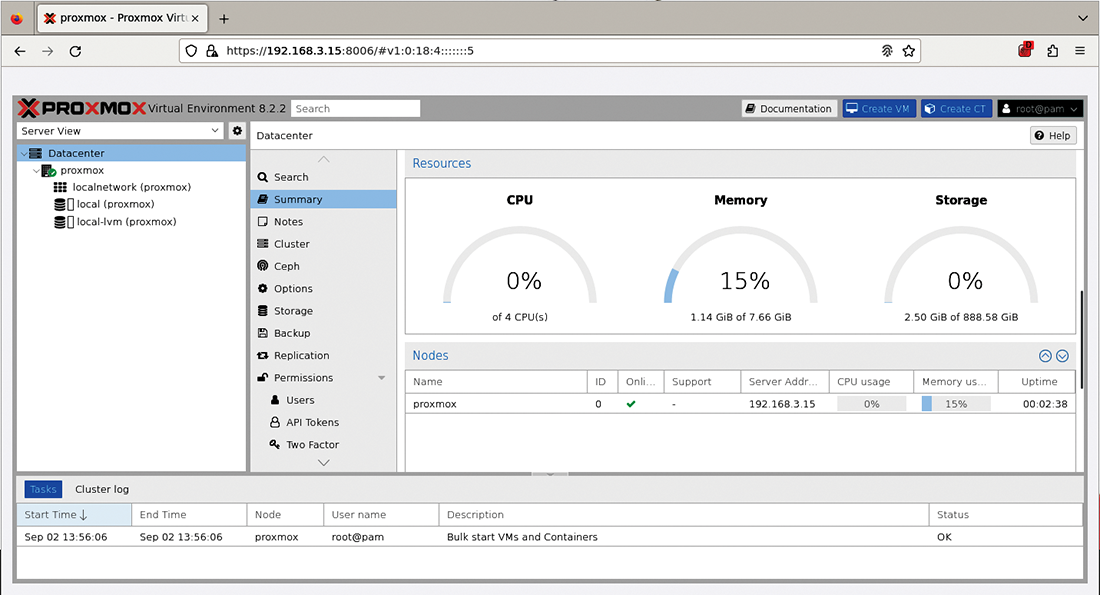Open the Extensions puzzle icon
This screenshot has height=595, width=1100.
(x=1052, y=51)
